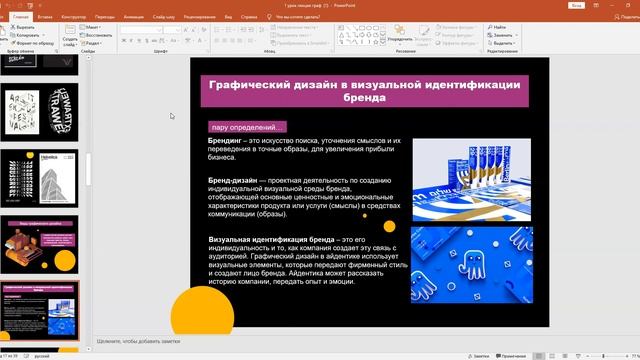This screenshot has width=640, height=360.
Task: Toggle Comments (Примечания) in status bar
Action: point(511,356)
